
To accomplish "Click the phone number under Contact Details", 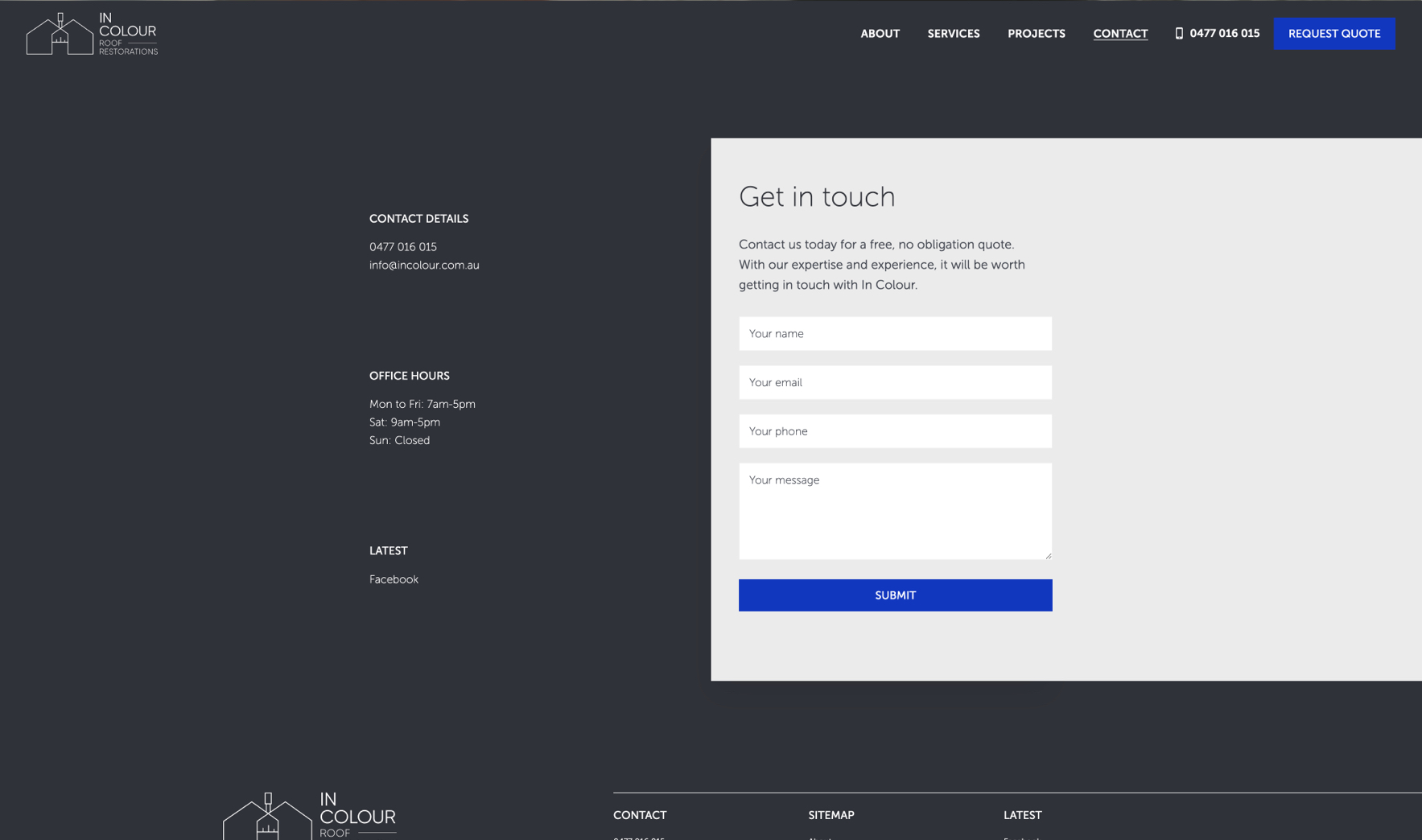I will [402, 247].
